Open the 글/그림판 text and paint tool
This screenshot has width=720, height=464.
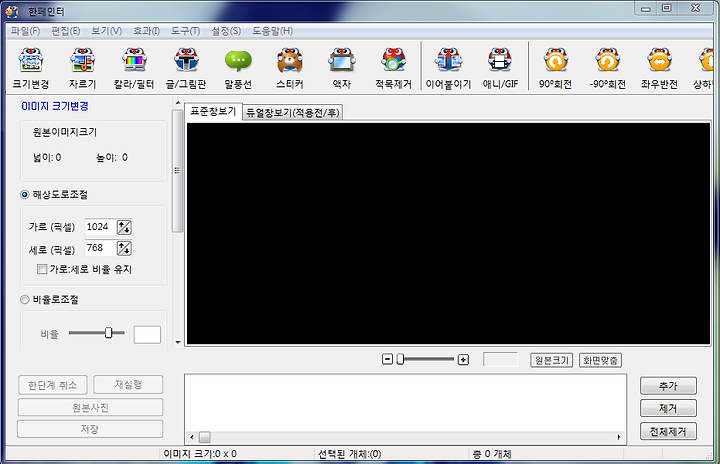186,68
